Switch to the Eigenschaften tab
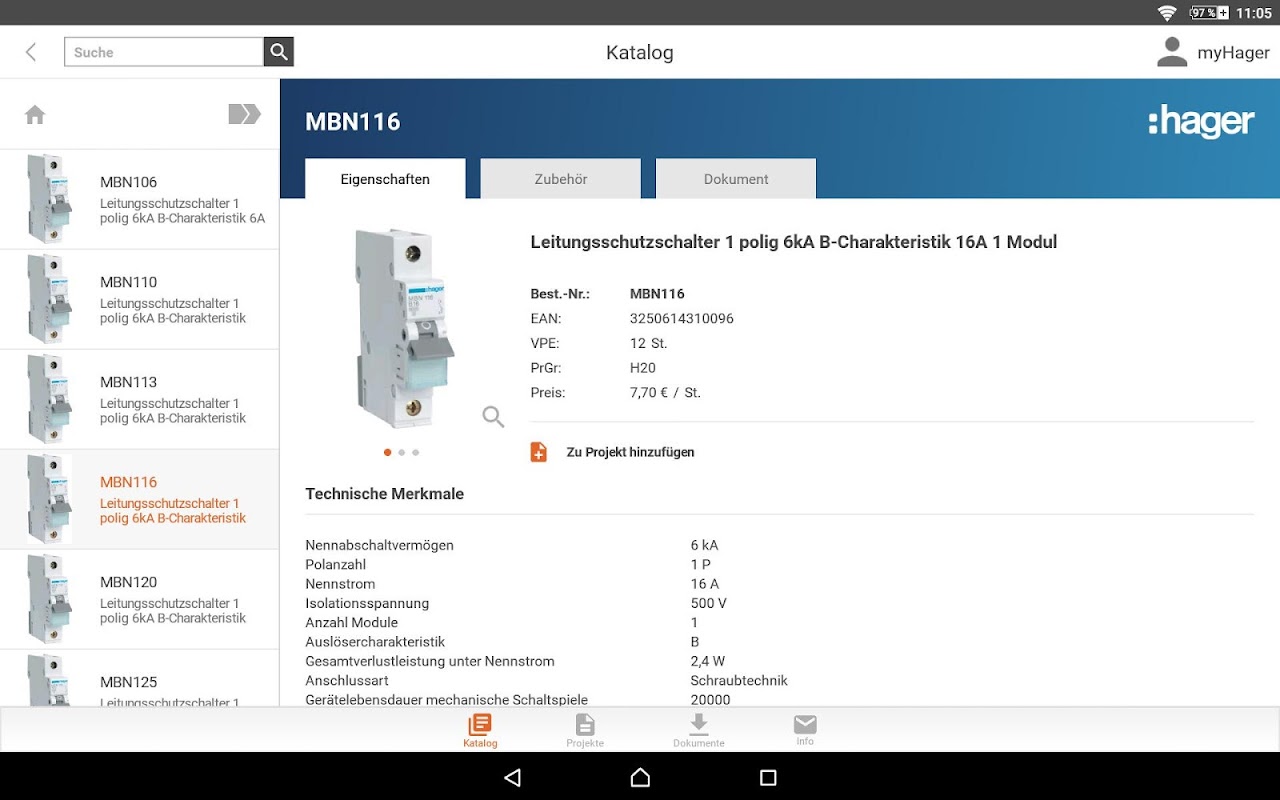Viewport: 1280px width, 800px height. pyautogui.click(x=385, y=179)
